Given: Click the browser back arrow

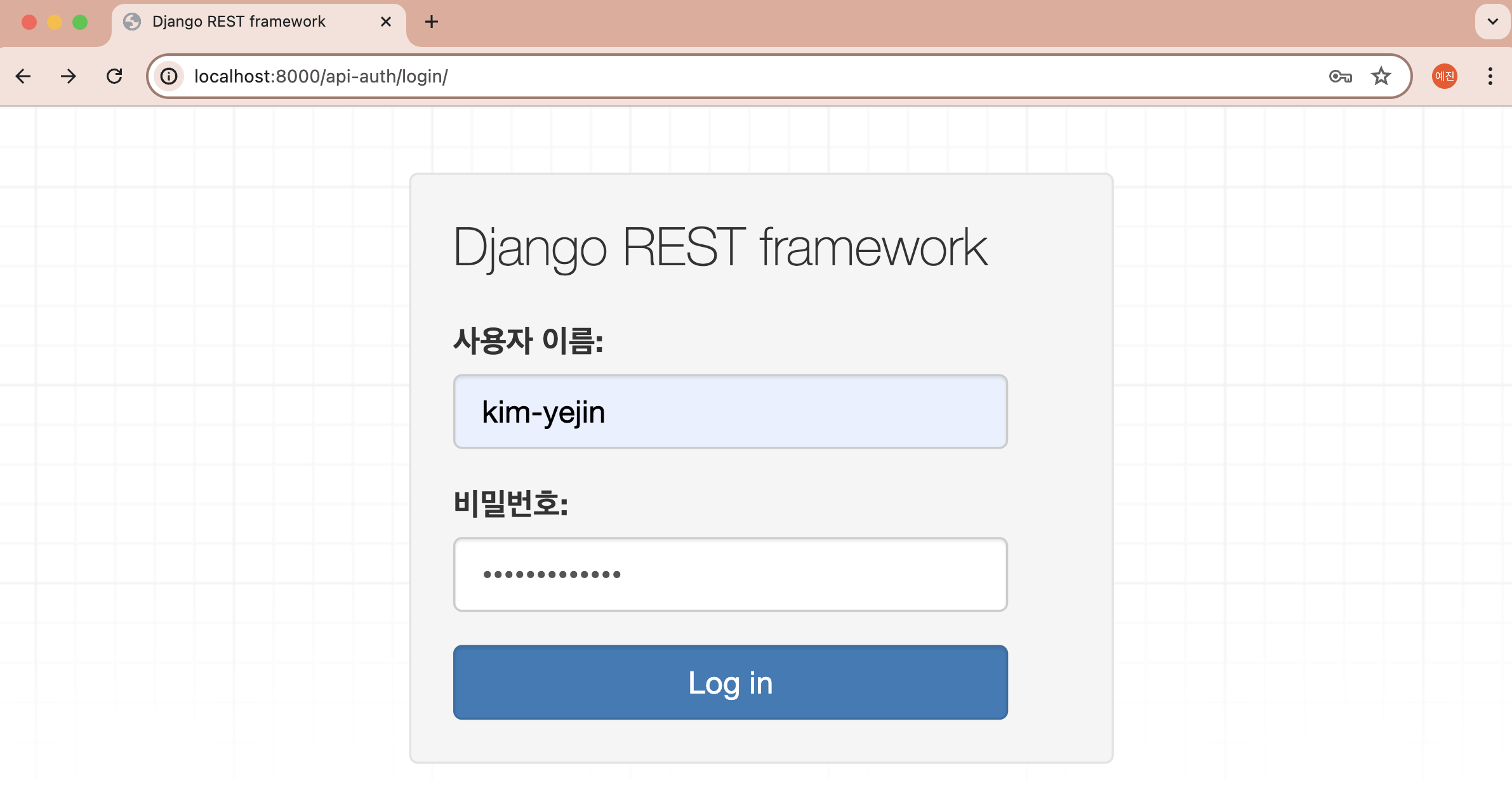Looking at the screenshot, I should coord(23,76).
